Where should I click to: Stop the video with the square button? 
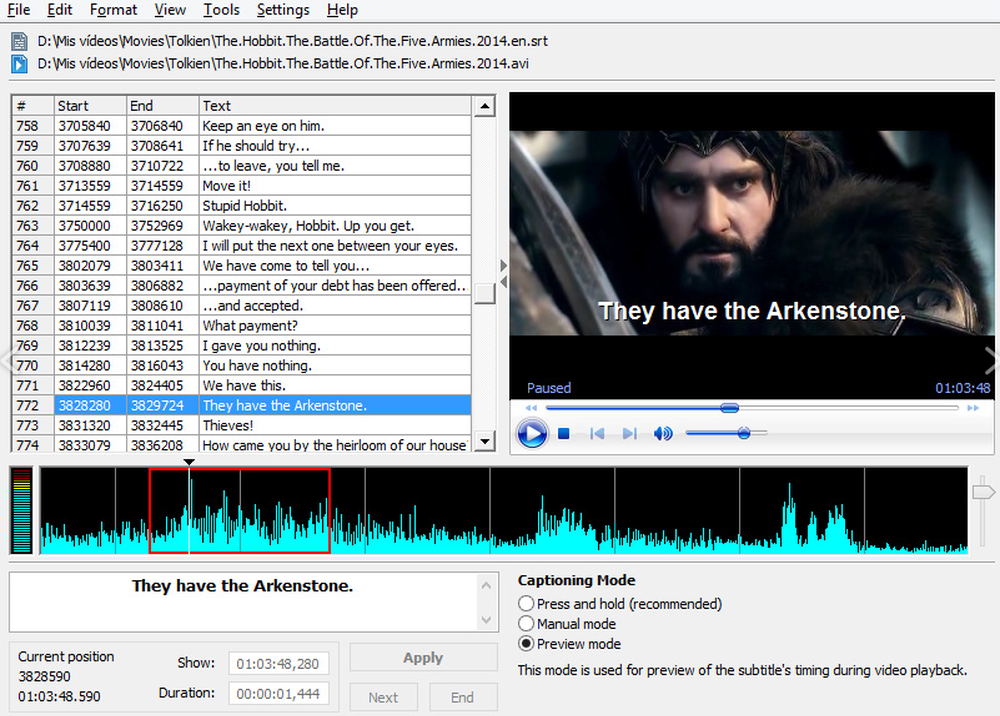click(x=564, y=434)
